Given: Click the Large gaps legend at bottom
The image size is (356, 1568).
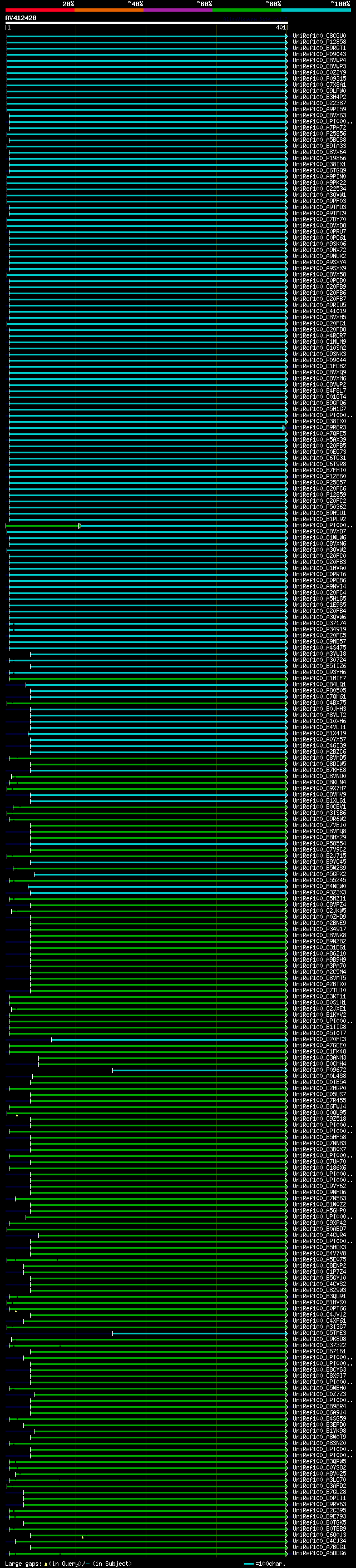Looking at the screenshot, I should tap(68, 1564).
